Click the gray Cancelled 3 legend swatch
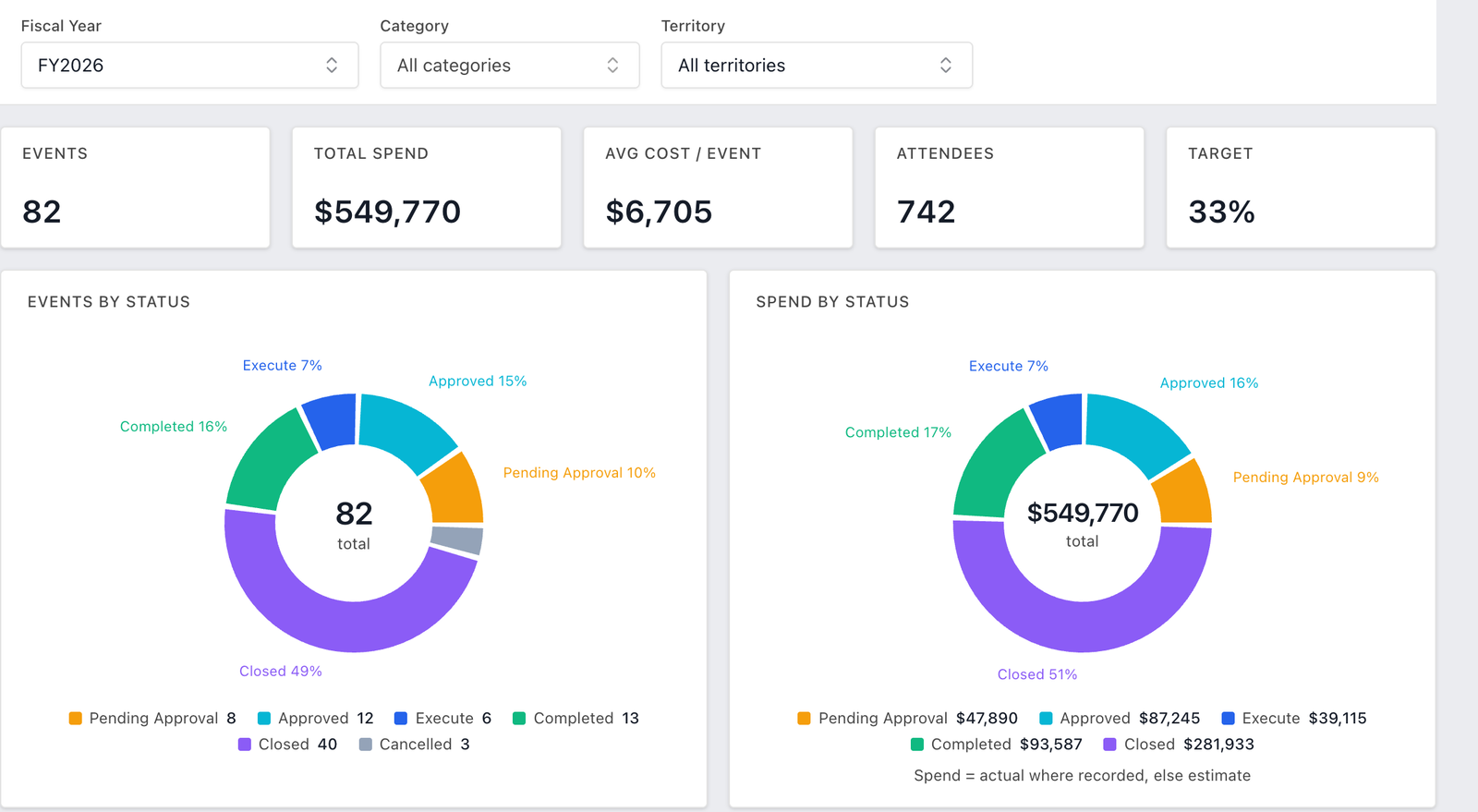This screenshot has width=1478, height=812. (x=366, y=745)
